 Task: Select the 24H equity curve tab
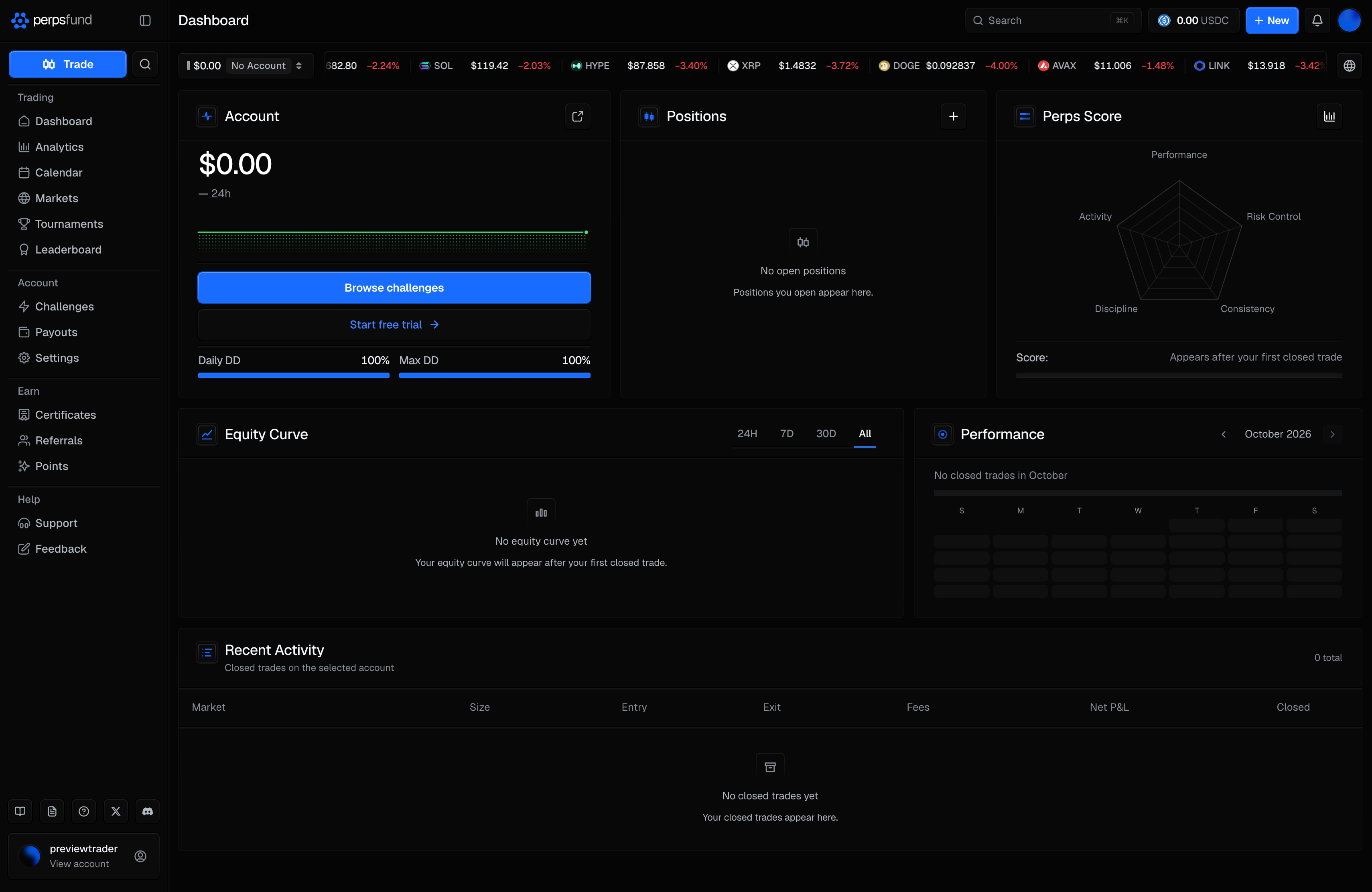click(747, 434)
